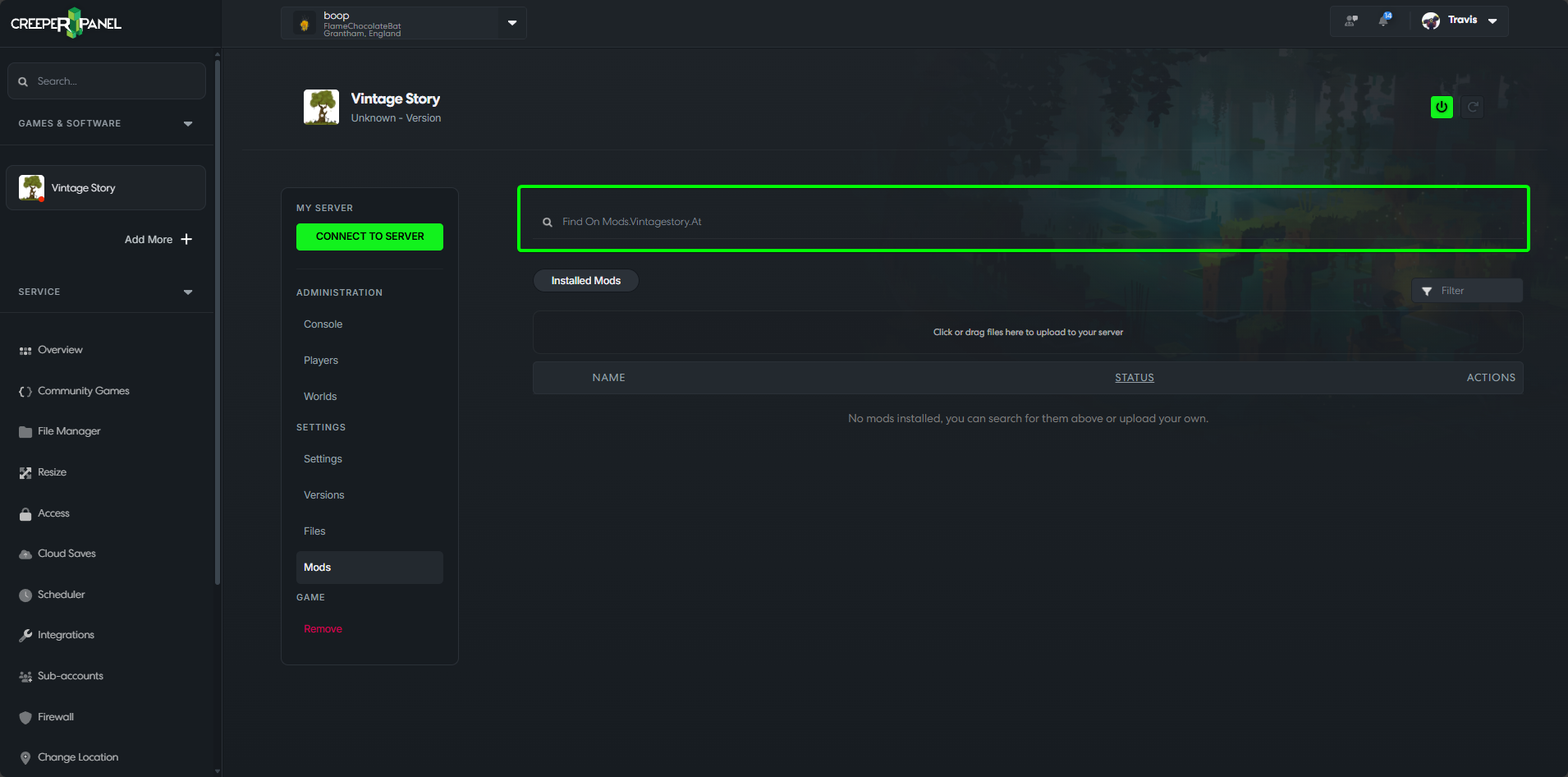
Task: Click the red Remove link
Action: (x=323, y=629)
